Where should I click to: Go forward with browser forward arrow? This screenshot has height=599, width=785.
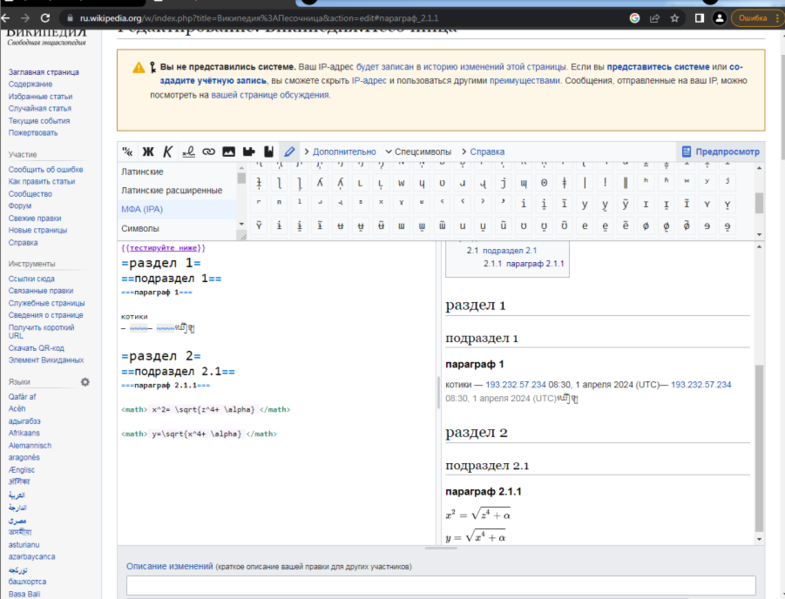[25, 18]
